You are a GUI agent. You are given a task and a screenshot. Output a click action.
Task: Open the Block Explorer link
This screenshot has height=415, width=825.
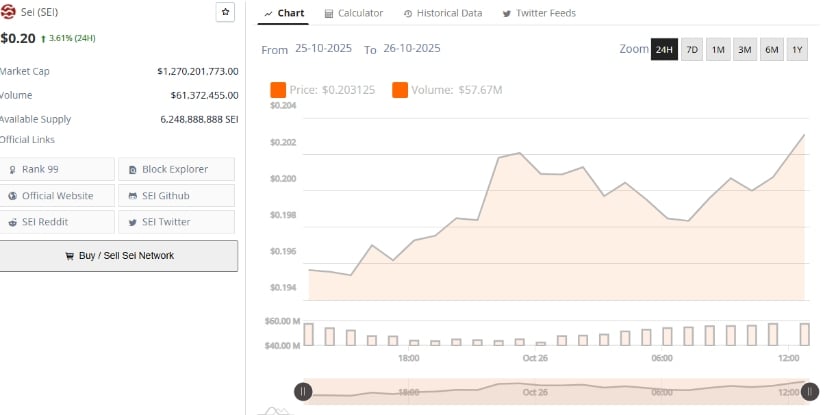pyautogui.click(x=176, y=170)
